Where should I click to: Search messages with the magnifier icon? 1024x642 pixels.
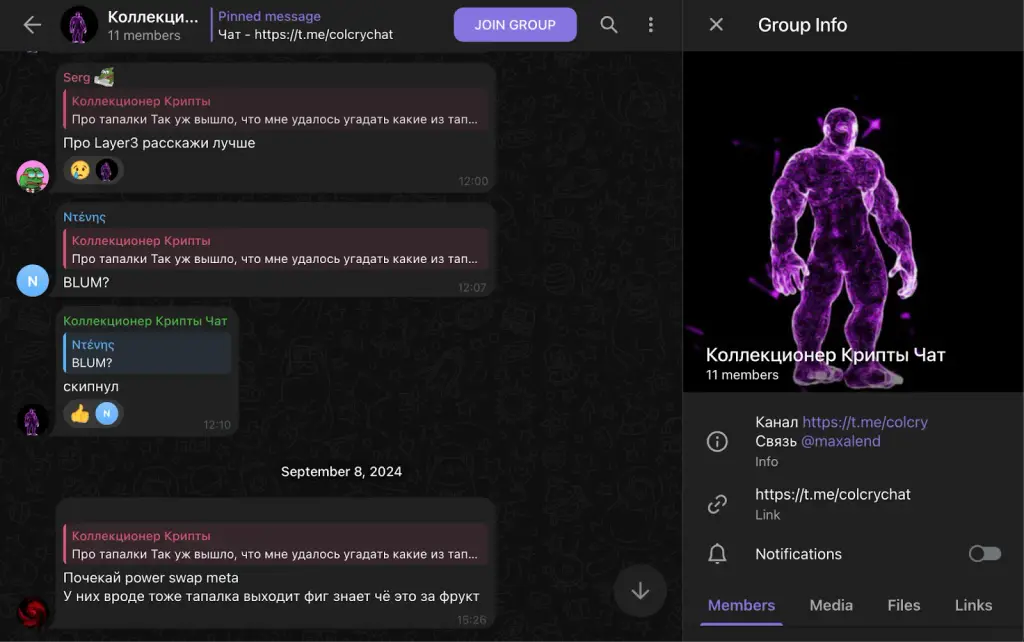609,25
